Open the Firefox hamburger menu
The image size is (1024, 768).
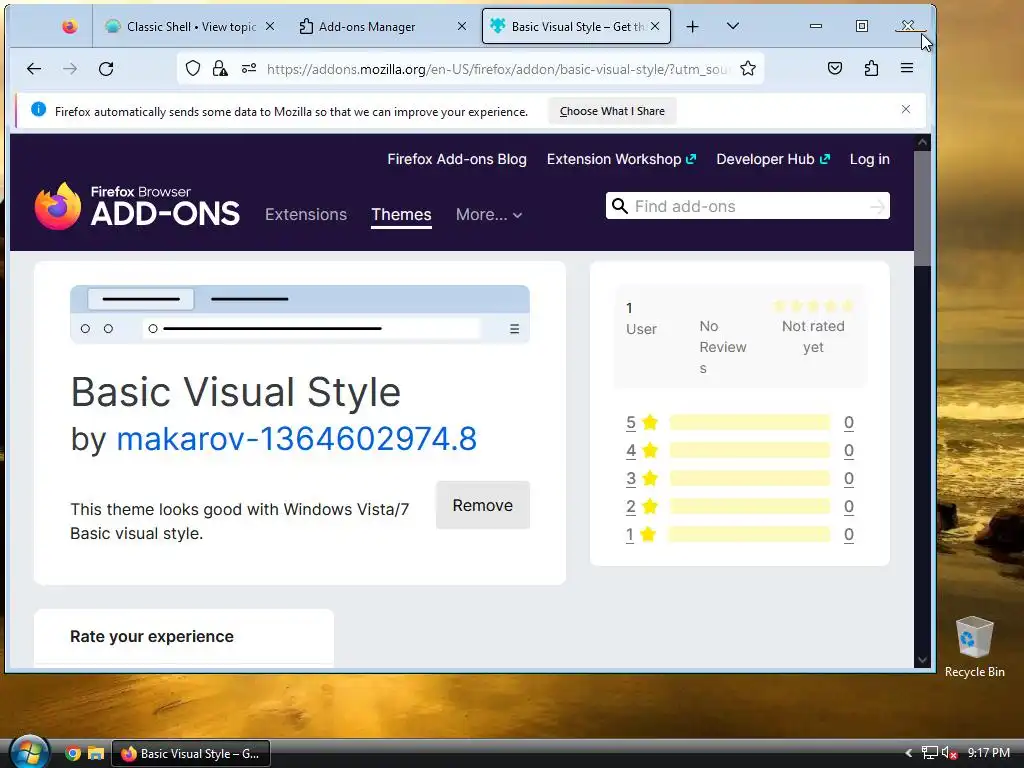click(907, 68)
